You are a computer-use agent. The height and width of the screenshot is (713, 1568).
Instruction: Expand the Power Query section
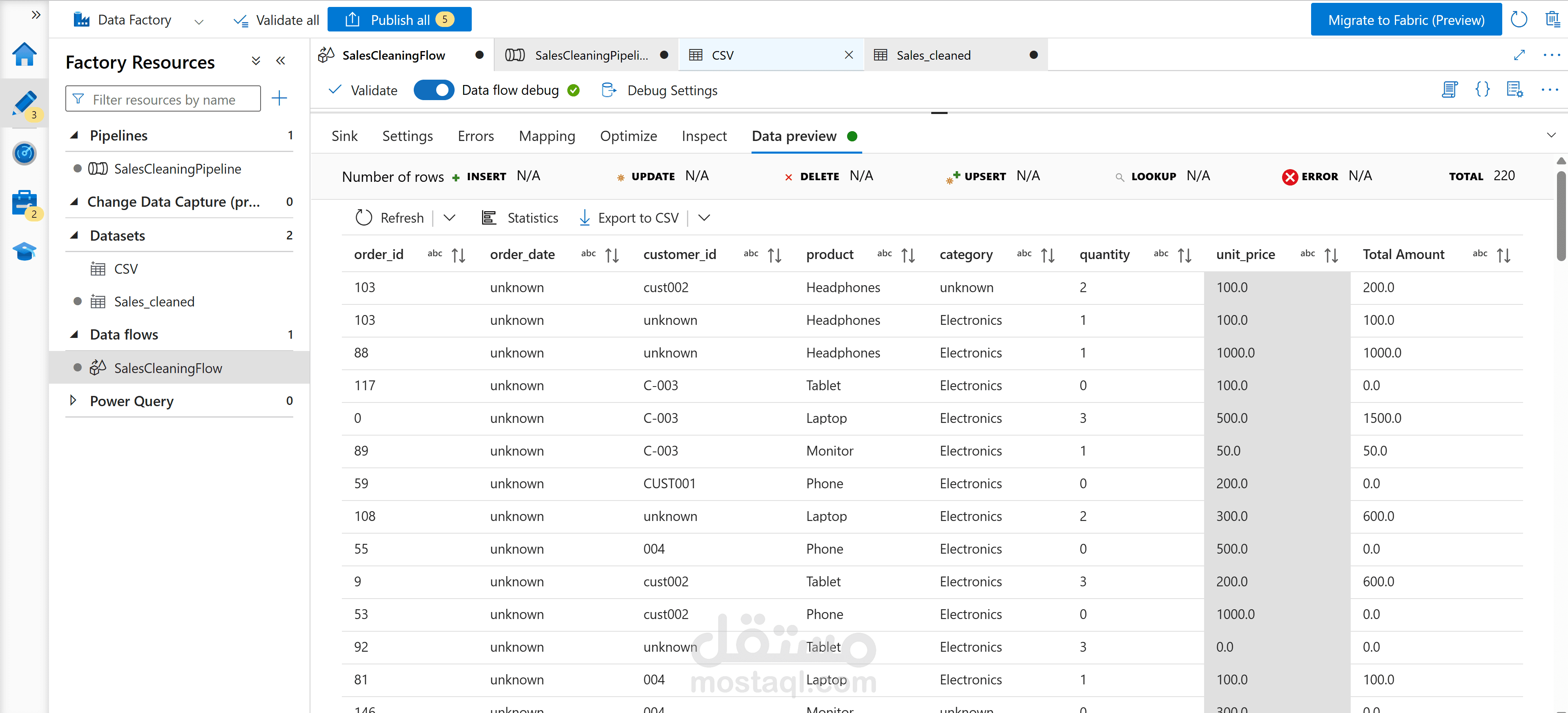(74, 401)
